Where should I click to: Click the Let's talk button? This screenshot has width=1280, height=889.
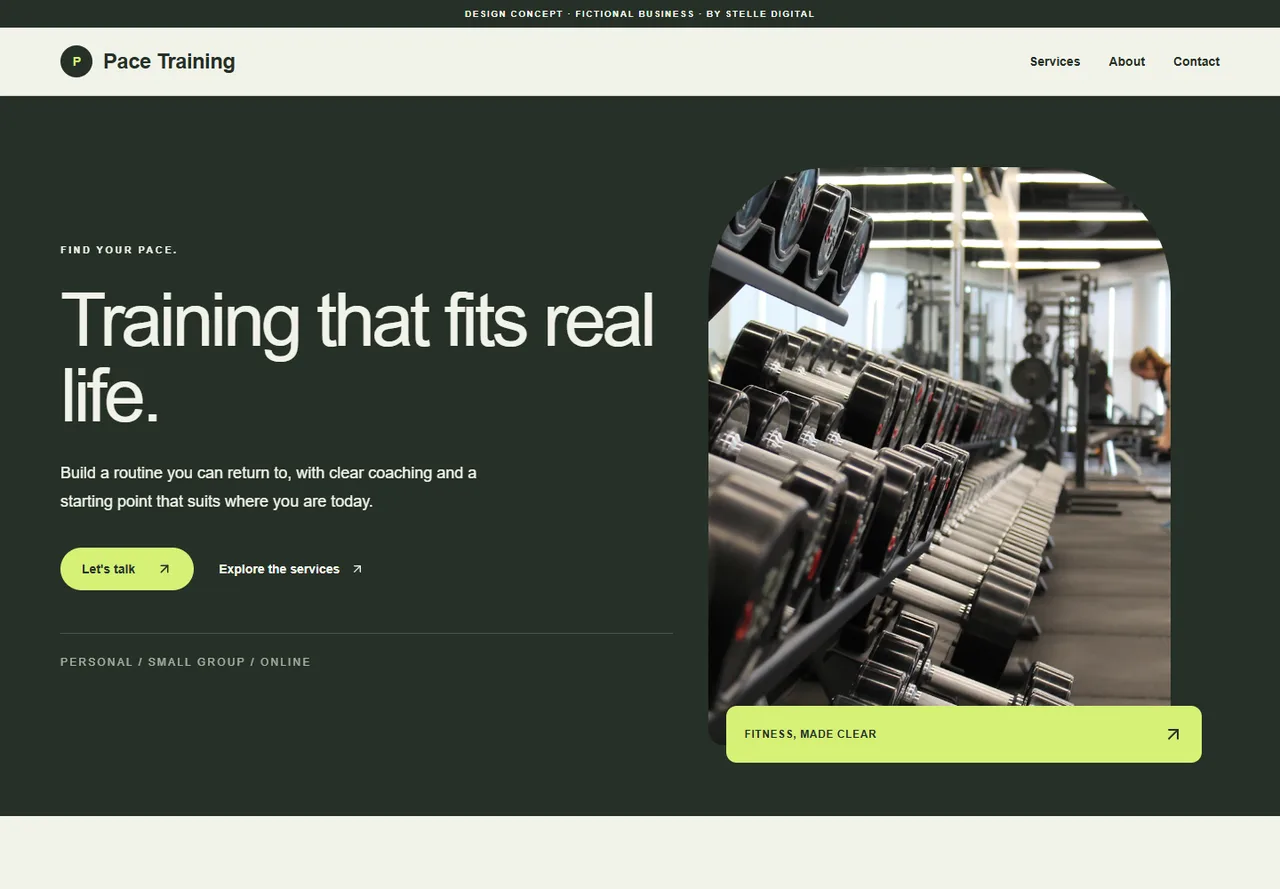click(127, 569)
